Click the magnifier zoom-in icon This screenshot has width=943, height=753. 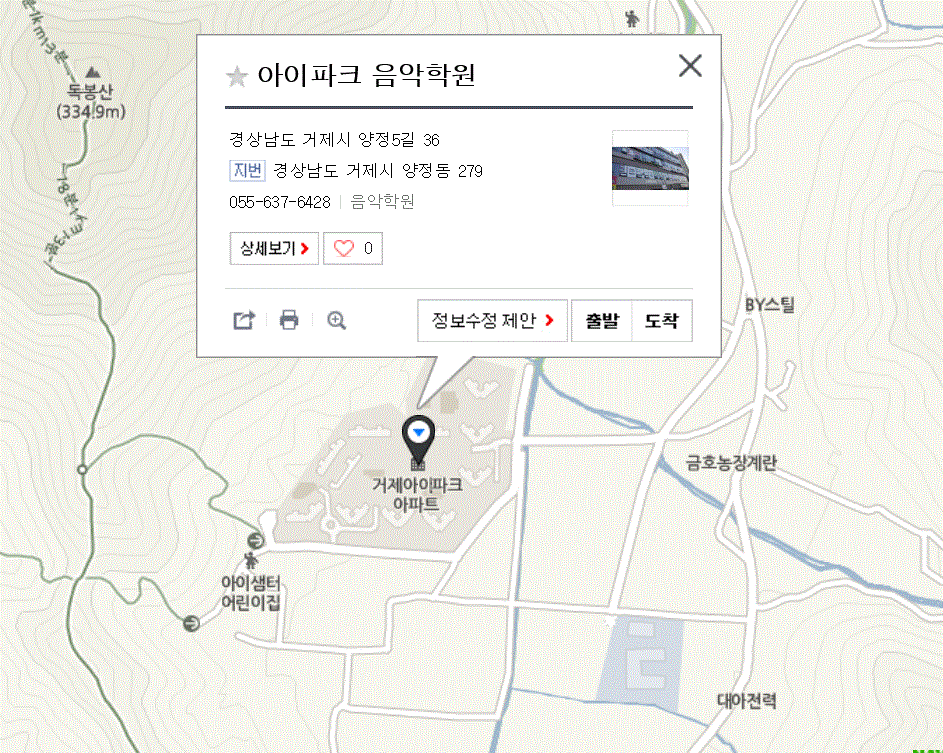(x=336, y=320)
